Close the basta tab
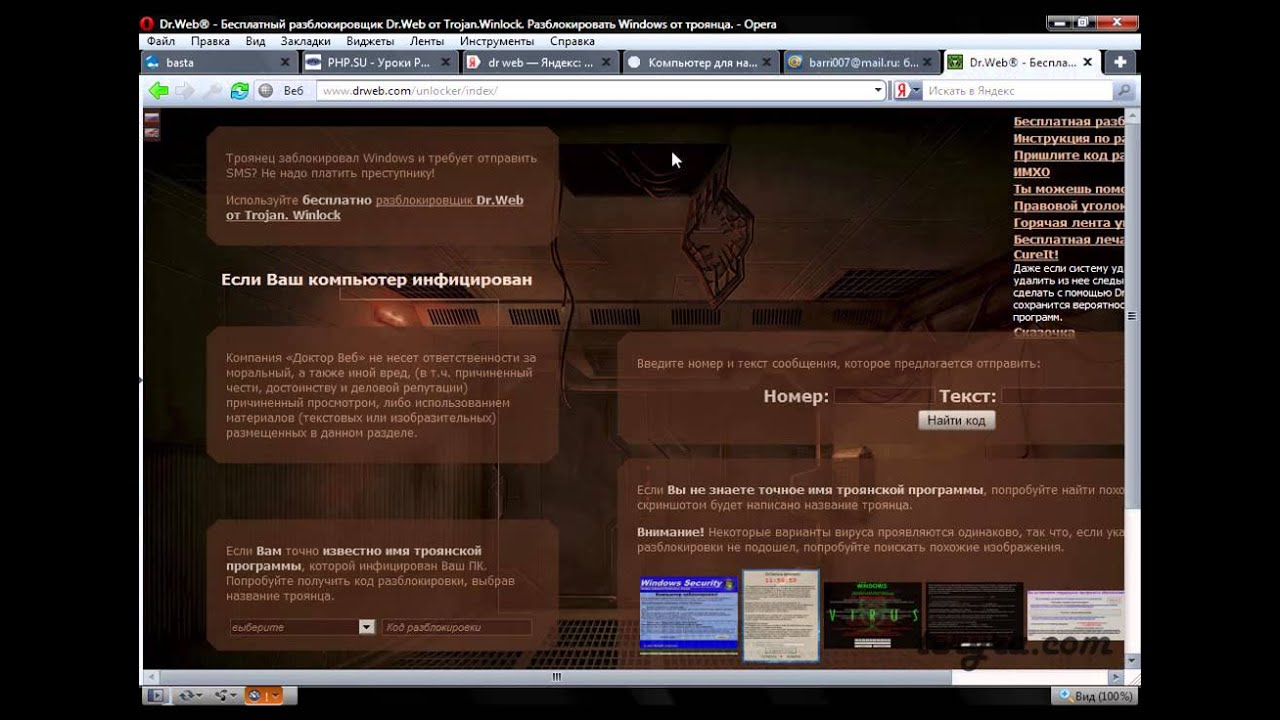The height and width of the screenshot is (720, 1280). click(285, 62)
